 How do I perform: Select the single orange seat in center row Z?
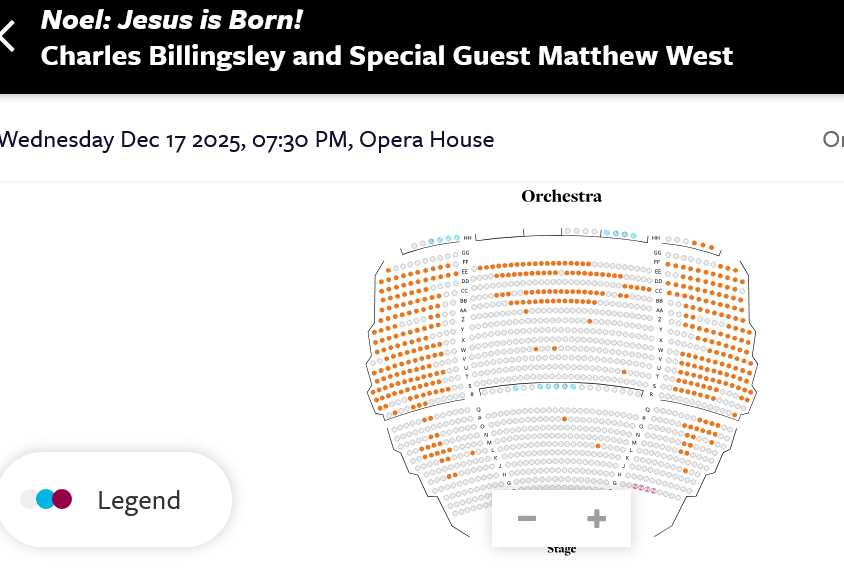click(589, 321)
